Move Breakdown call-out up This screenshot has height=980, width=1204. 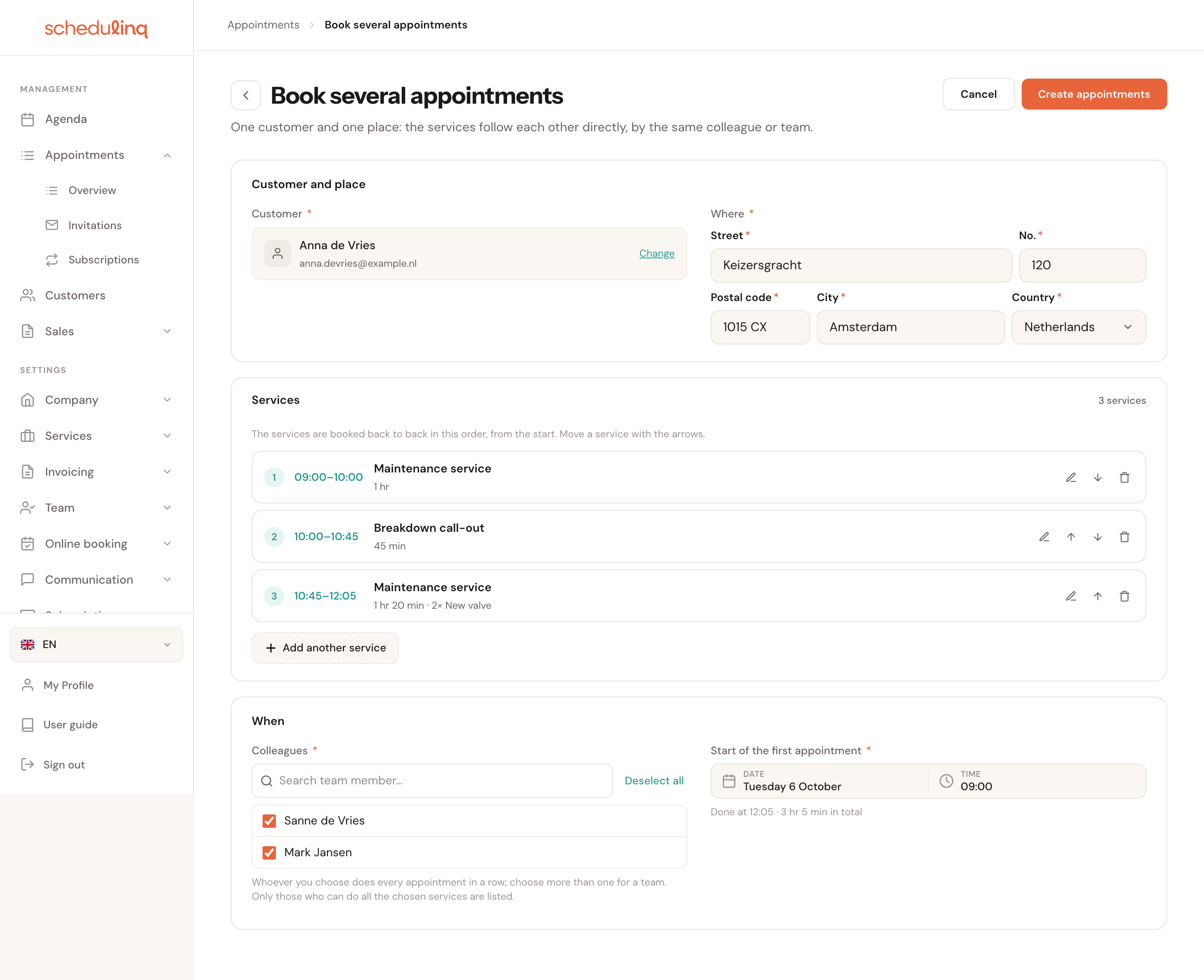1071,537
